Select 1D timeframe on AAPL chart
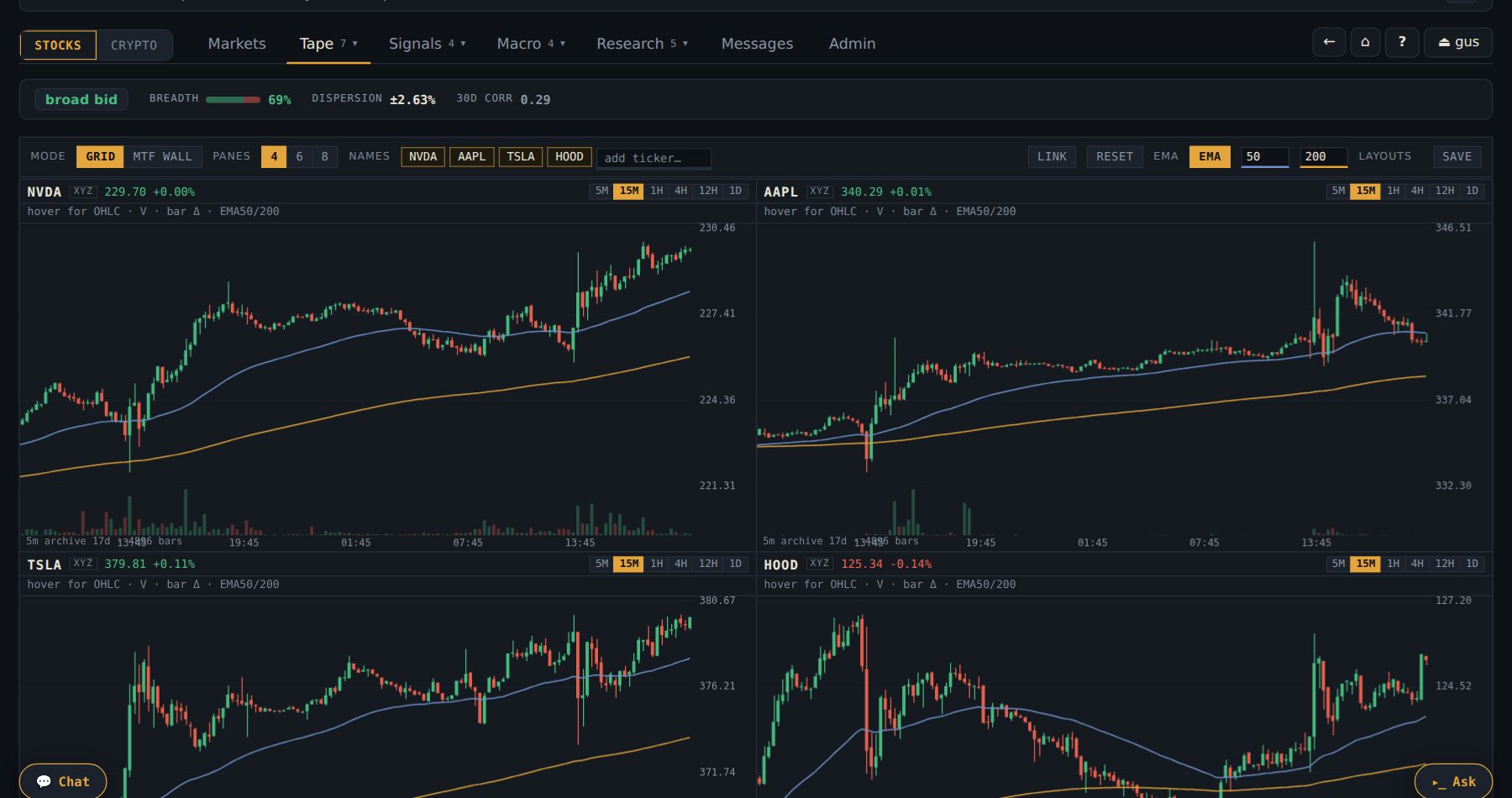 click(1472, 191)
